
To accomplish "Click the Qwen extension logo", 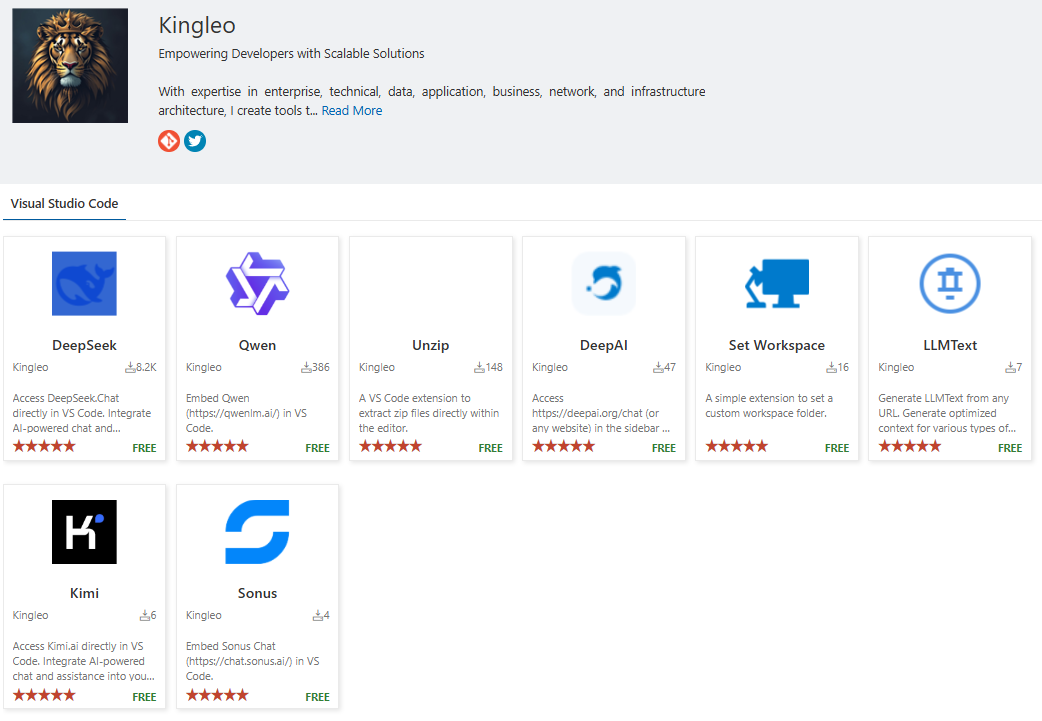I will click(x=257, y=284).
